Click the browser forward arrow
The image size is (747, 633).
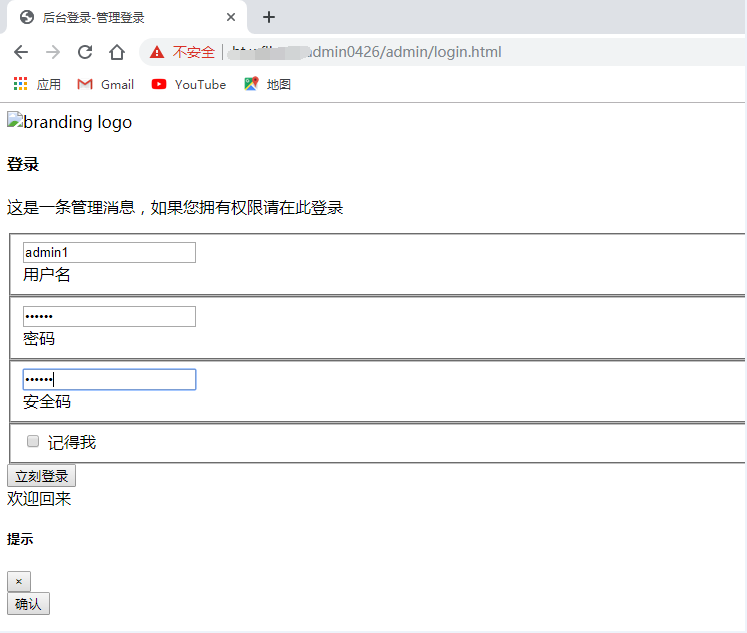53,52
